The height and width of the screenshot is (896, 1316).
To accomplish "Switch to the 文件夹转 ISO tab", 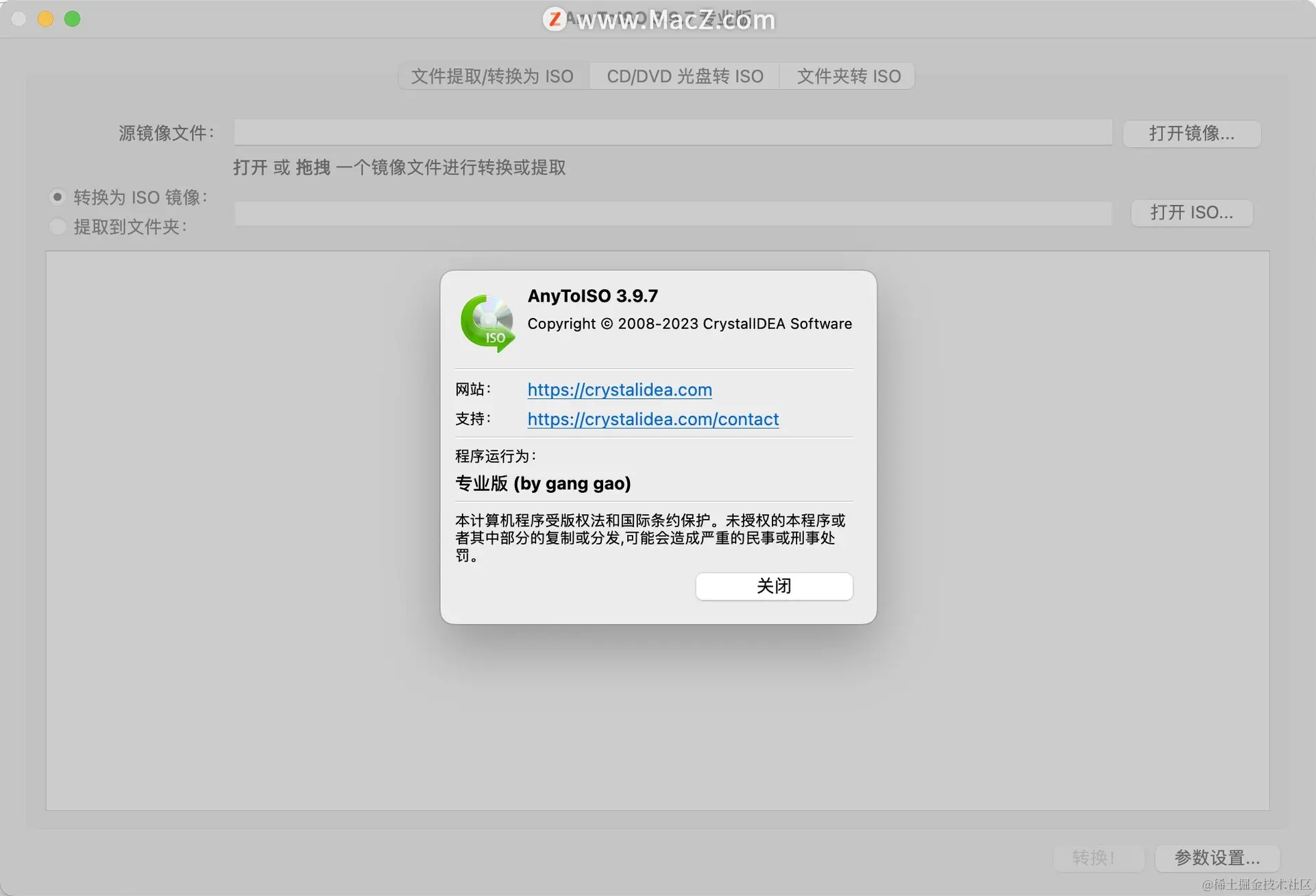I will (x=848, y=76).
